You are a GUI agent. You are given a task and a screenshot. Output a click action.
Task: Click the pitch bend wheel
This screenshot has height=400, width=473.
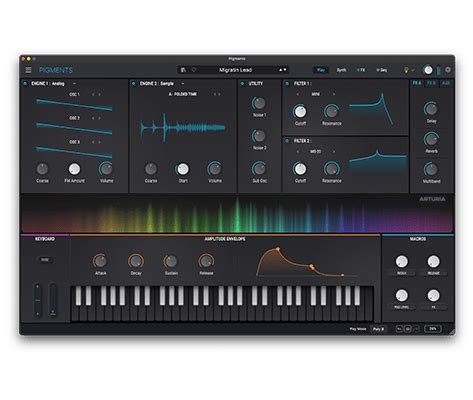click(38, 300)
